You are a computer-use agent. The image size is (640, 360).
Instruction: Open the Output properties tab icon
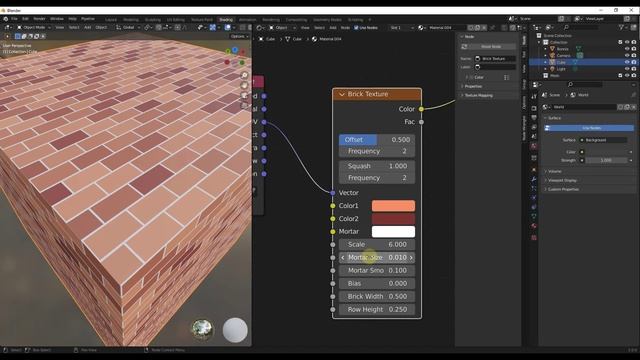pos(534,118)
